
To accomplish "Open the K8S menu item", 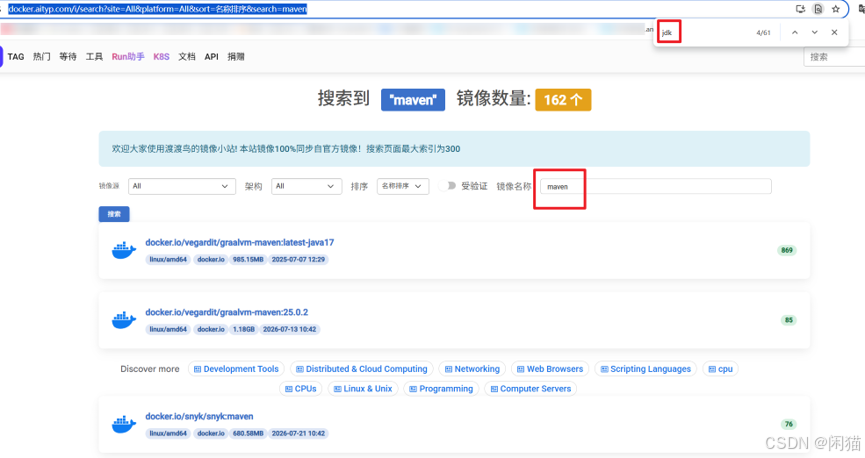I will tap(161, 57).
